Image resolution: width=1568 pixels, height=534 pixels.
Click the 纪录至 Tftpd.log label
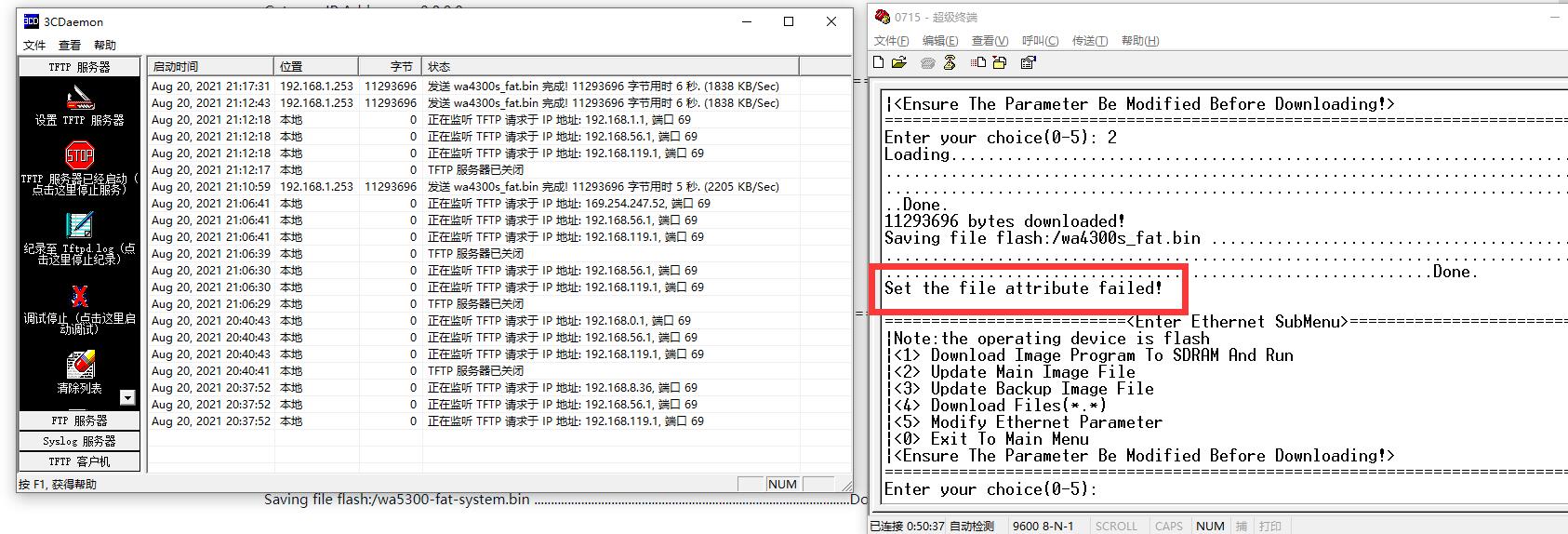click(x=80, y=254)
